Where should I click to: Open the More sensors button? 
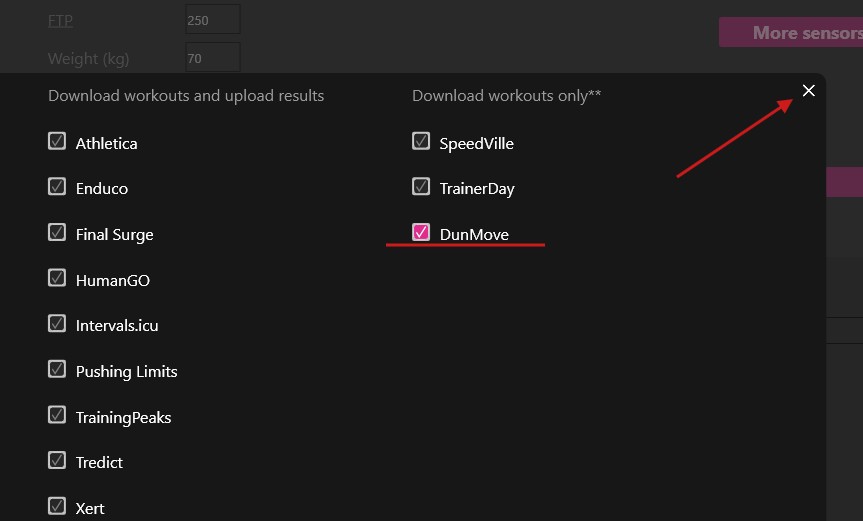tap(791, 32)
